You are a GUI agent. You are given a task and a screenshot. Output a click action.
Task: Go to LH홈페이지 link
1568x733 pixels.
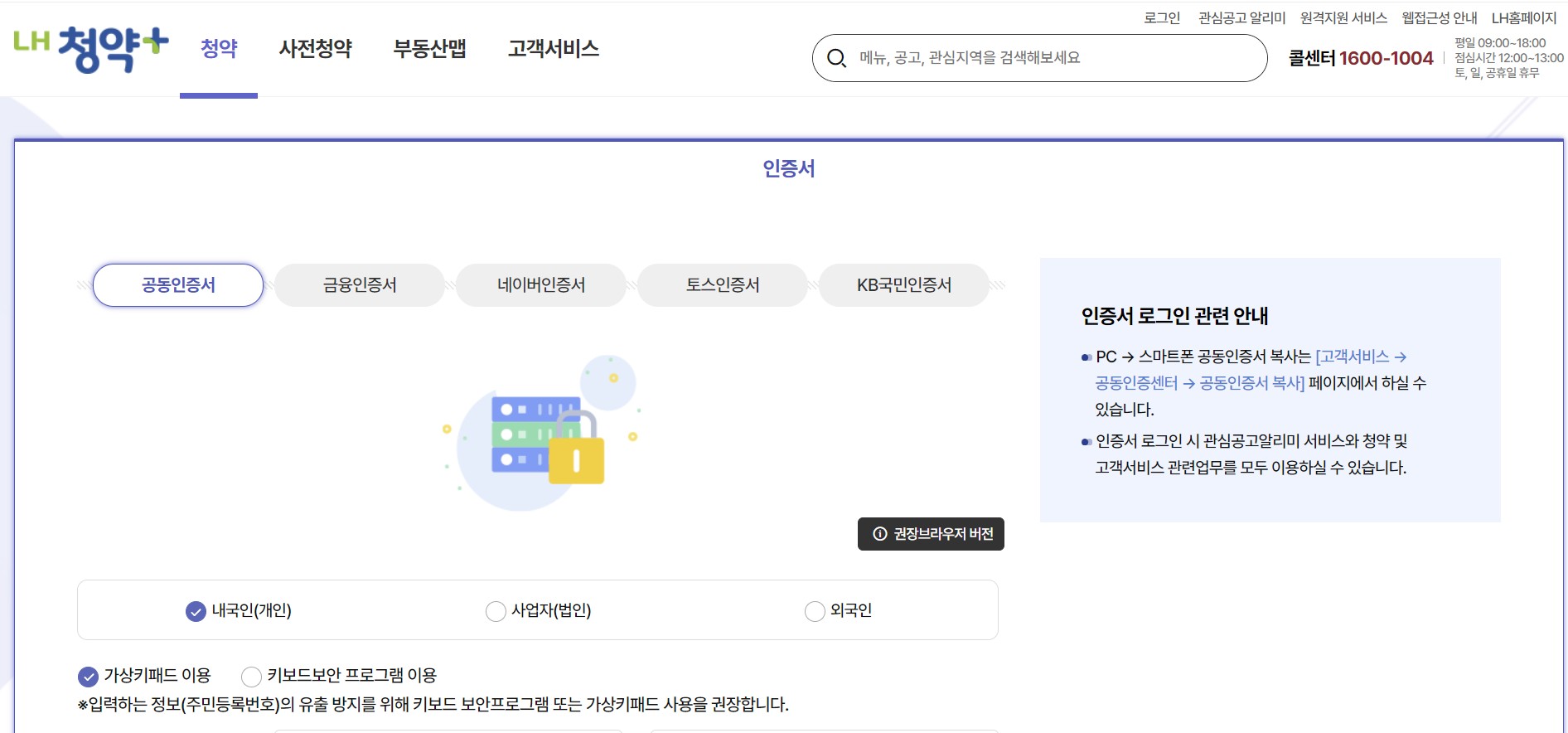1524,17
